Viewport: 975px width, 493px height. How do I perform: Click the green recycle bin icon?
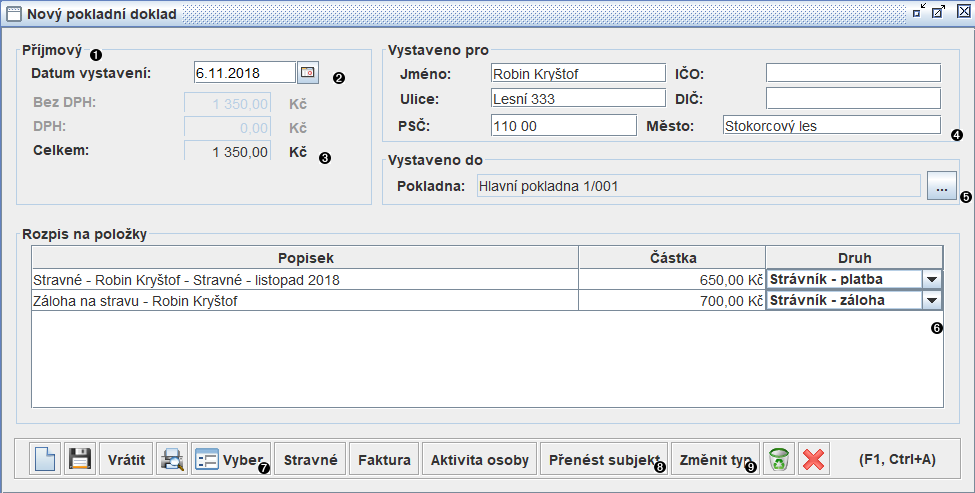click(x=779, y=460)
